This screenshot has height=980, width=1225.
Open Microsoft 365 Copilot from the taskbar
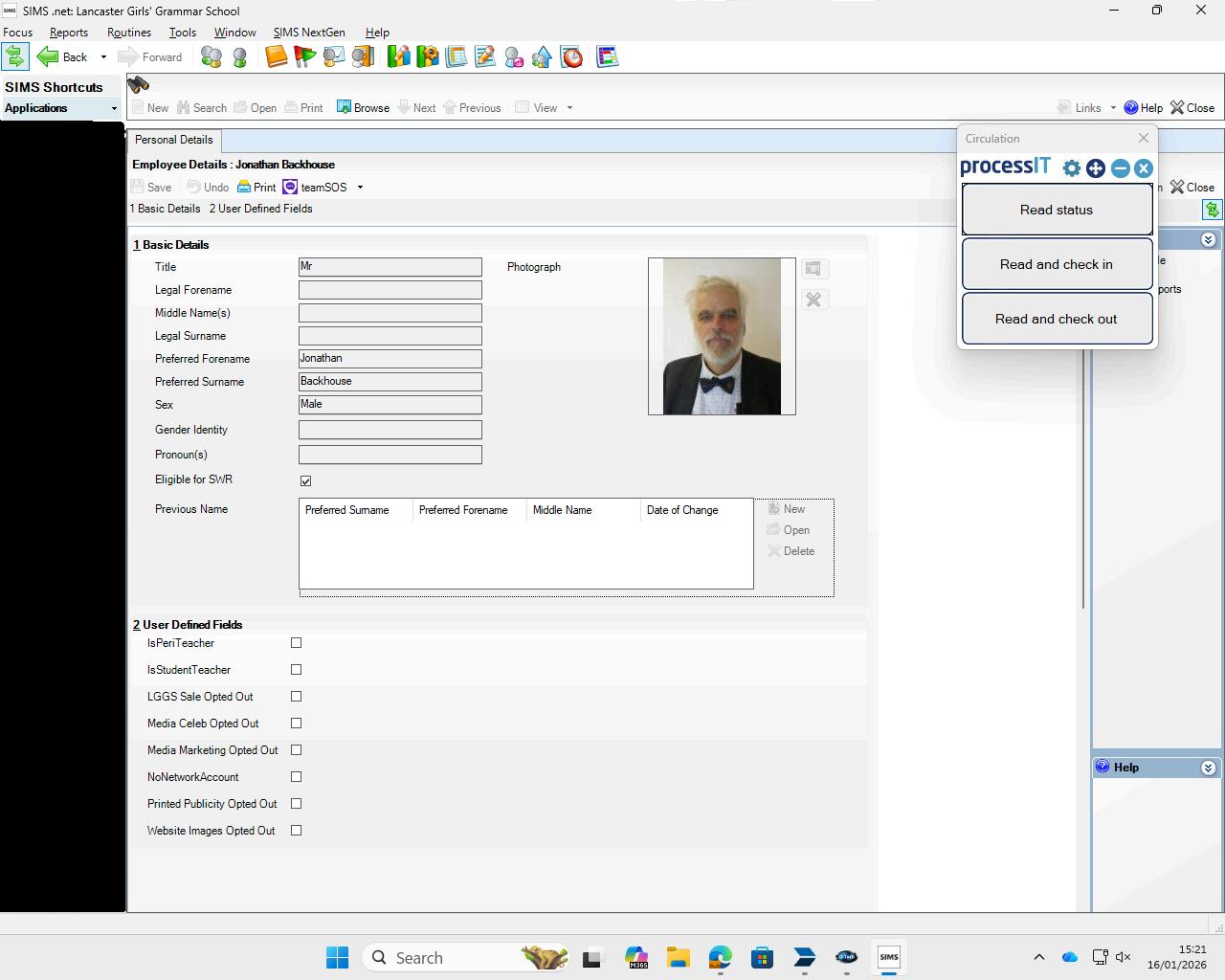636,957
